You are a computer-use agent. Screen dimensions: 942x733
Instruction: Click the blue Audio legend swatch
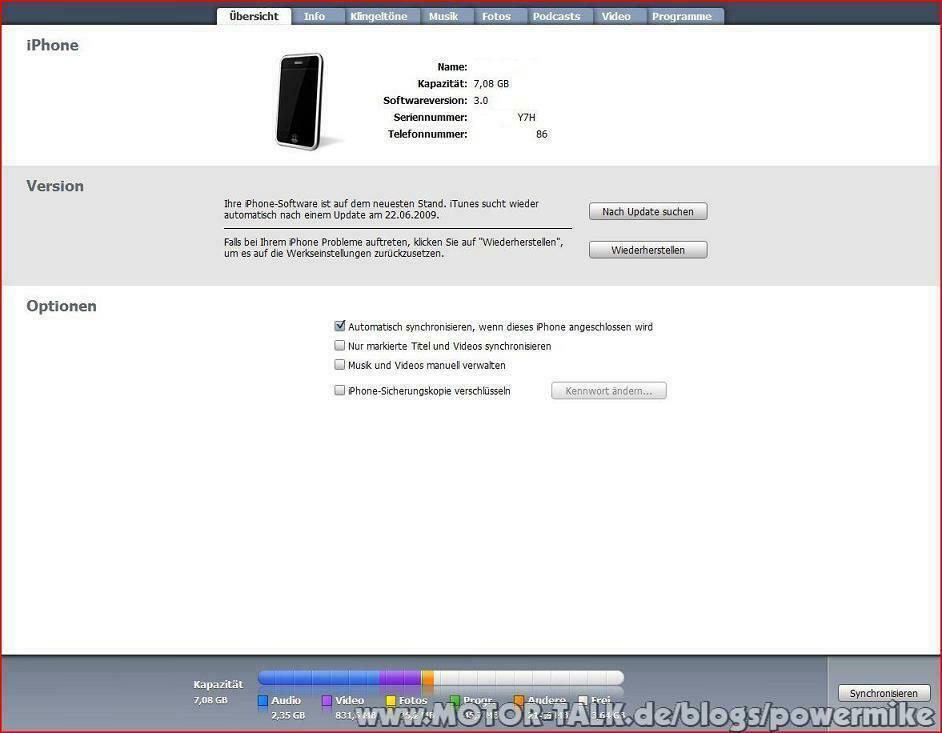pos(263,701)
